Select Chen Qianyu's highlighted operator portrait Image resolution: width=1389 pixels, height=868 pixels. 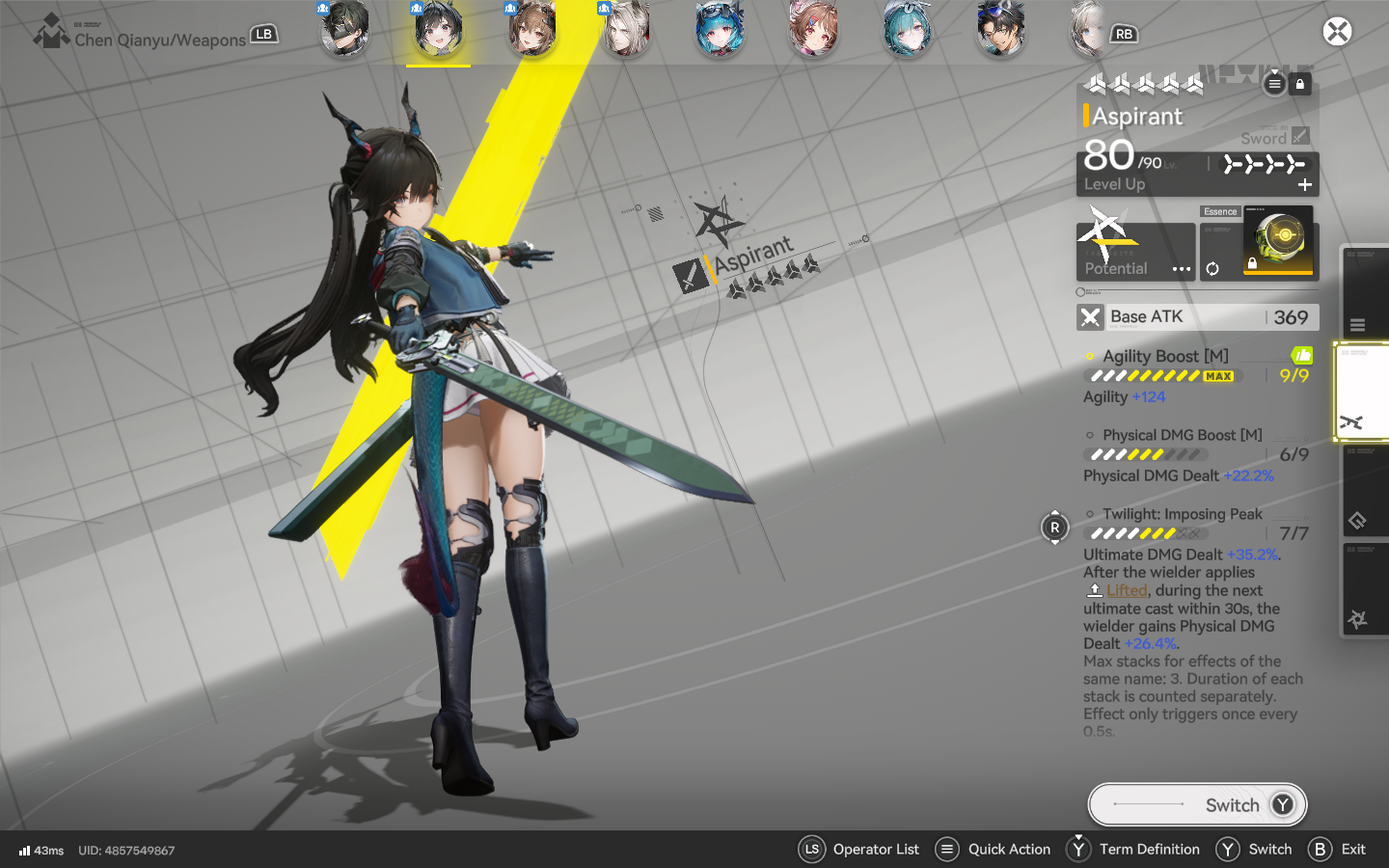pos(438,29)
